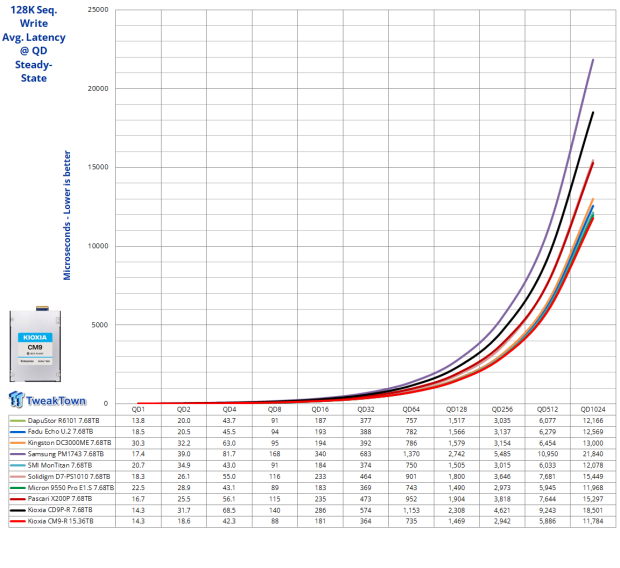Viewport: 620px width, 568px height.
Task: Click the QD512 column header
Action: pyautogui.click(x=548, y=409)
